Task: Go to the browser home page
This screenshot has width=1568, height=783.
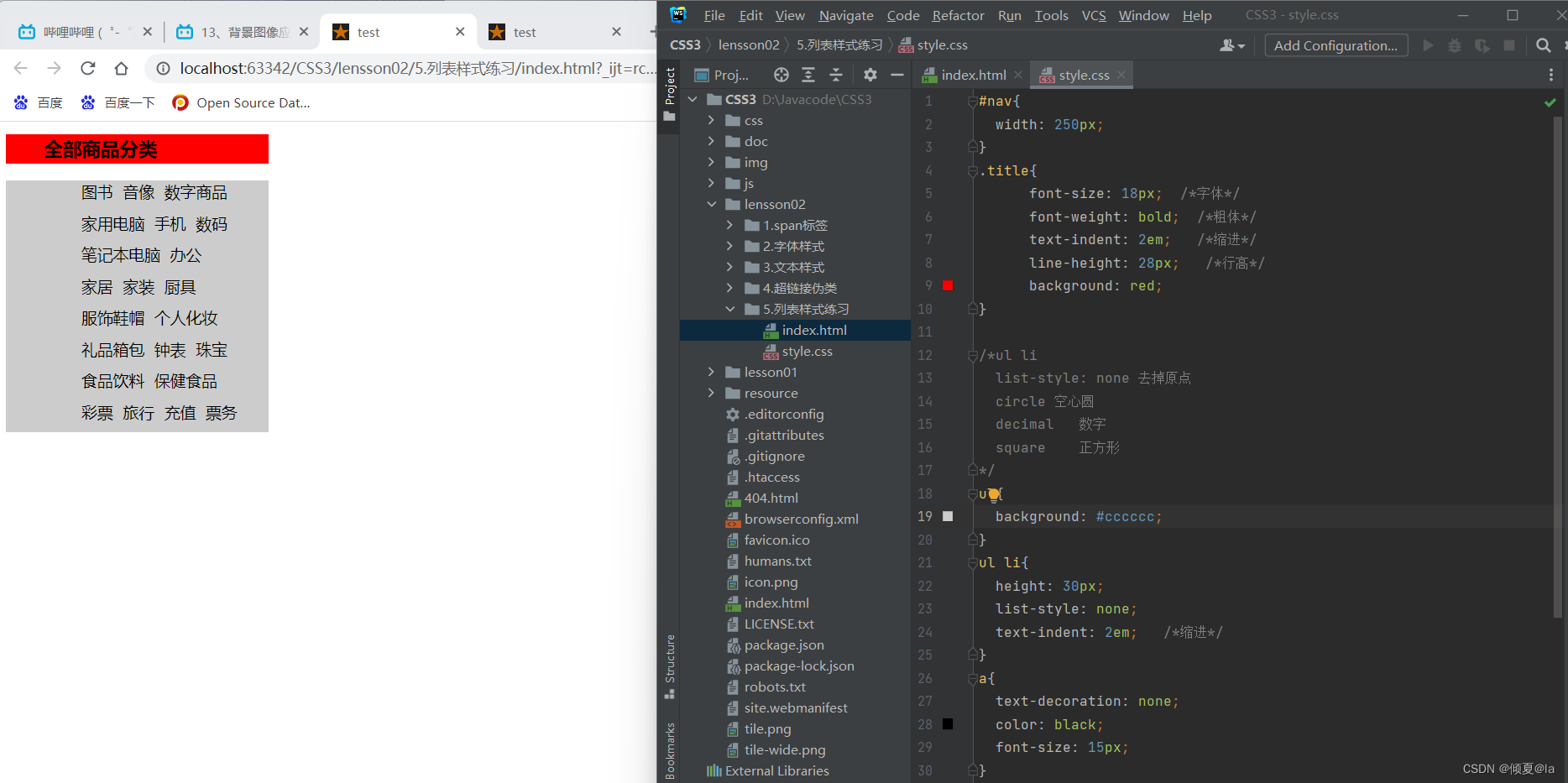Action: [121, 68]
